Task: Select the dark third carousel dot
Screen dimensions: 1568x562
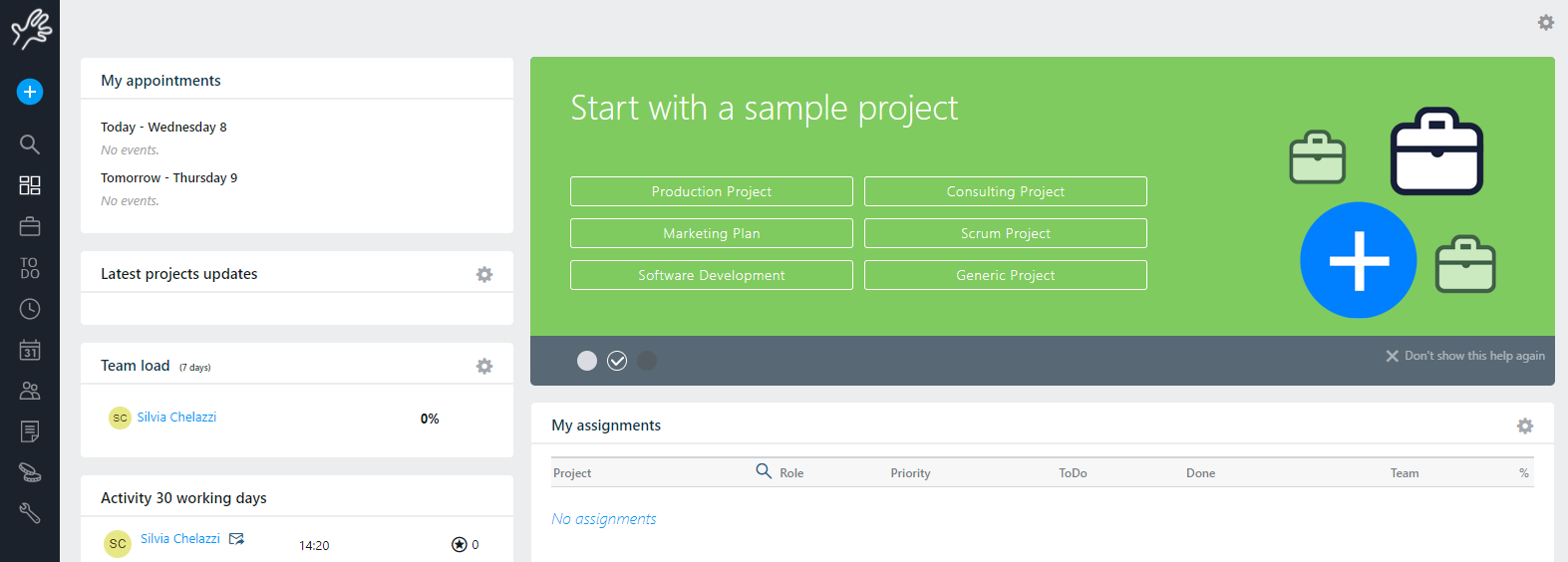Action: click(x=647, y=361)
